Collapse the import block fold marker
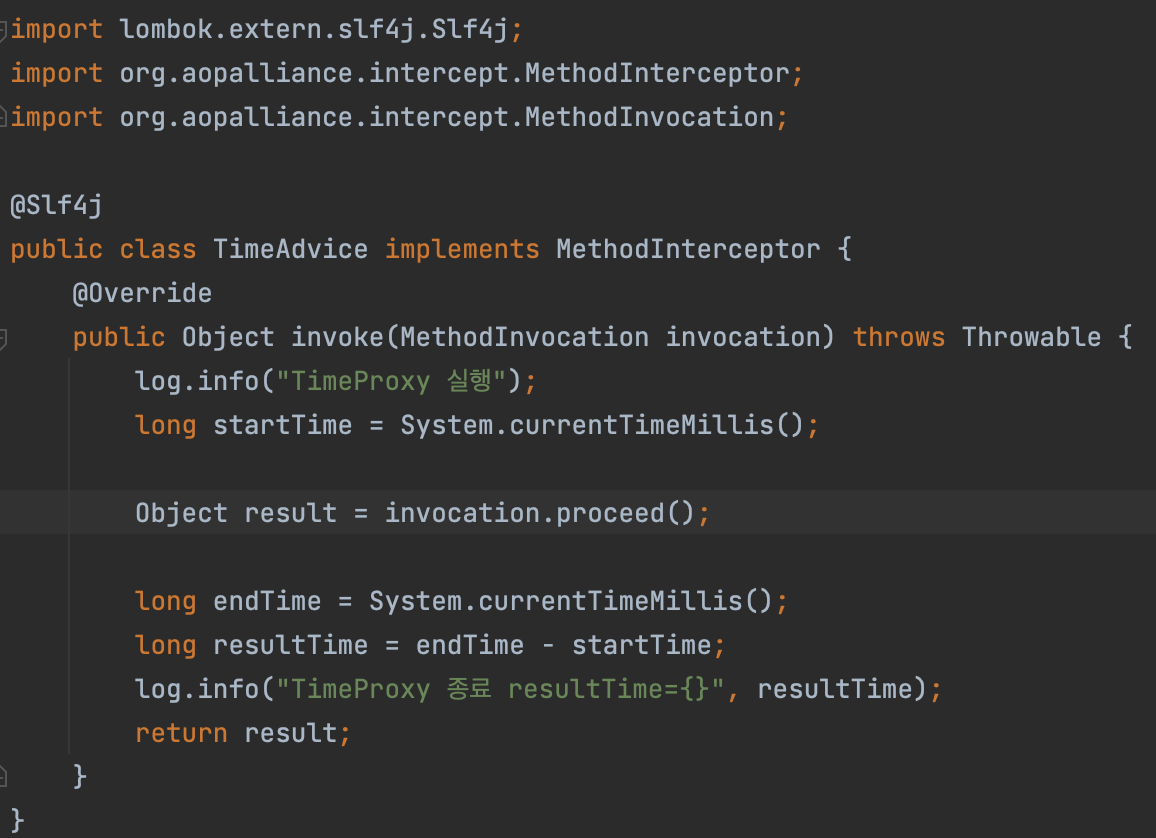Screen dimensions: 1156x838 tap(3, 30)
